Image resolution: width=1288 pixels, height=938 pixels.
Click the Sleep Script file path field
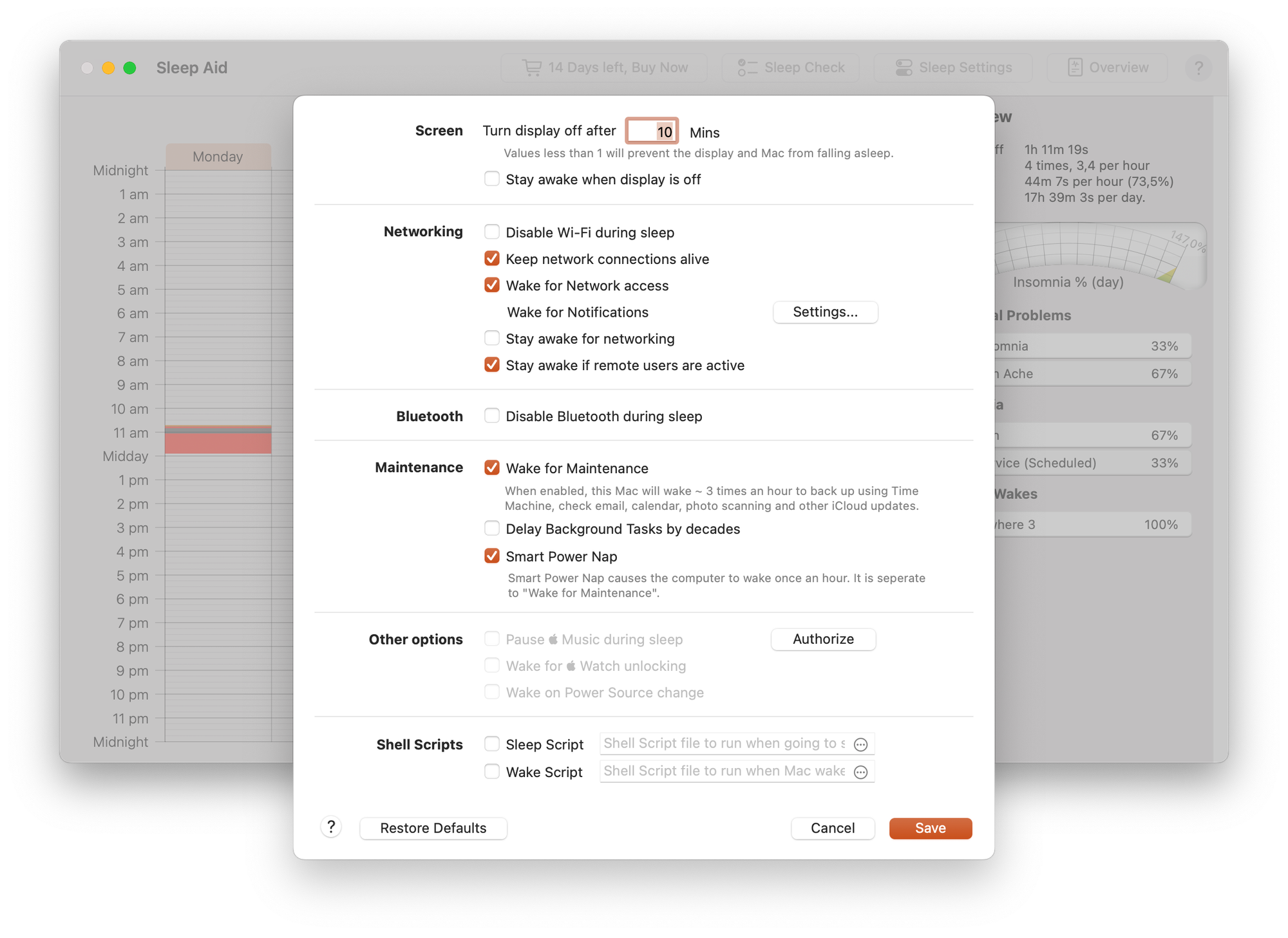pos(724,744)
